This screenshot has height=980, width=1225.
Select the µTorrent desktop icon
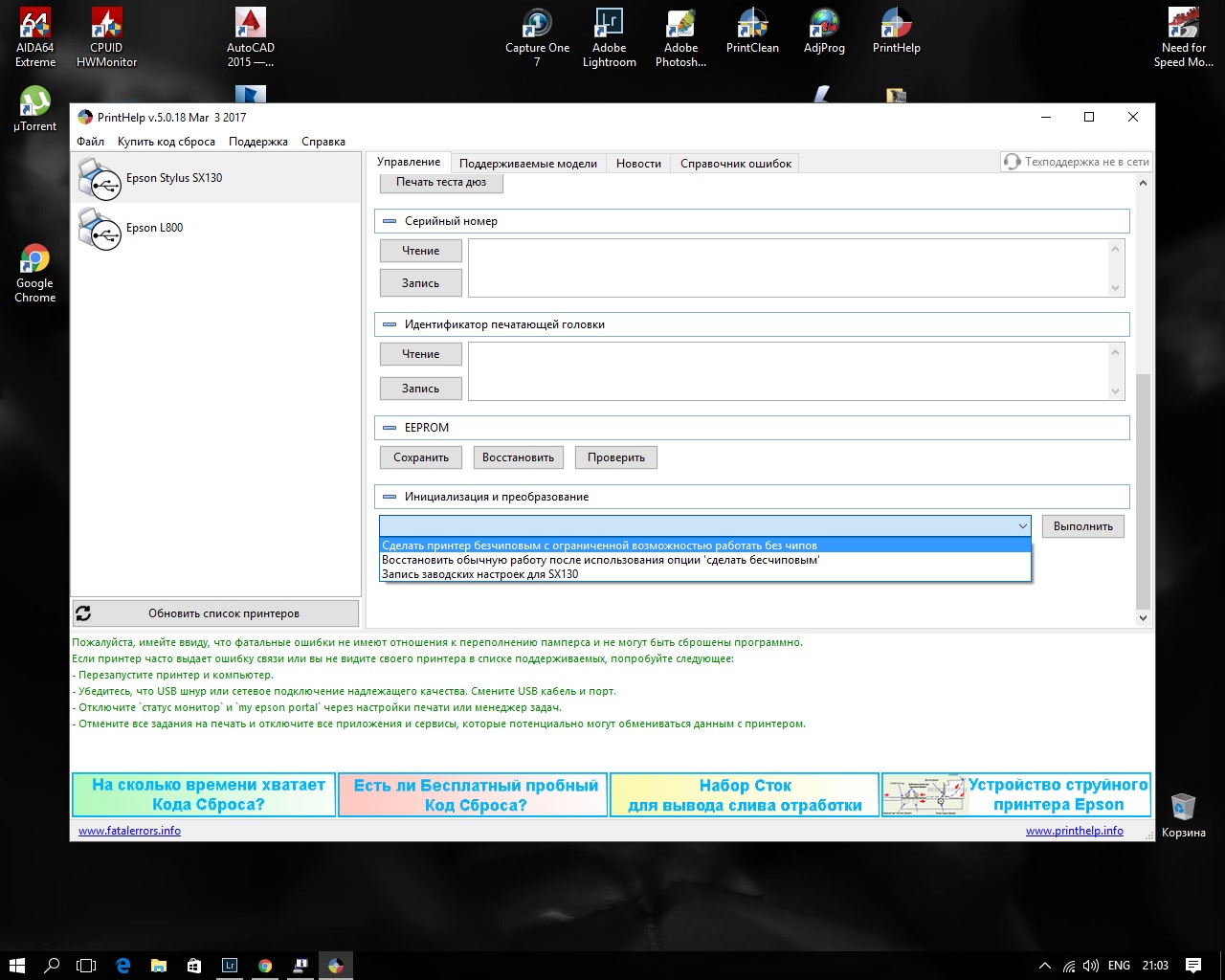coord(35,109)
